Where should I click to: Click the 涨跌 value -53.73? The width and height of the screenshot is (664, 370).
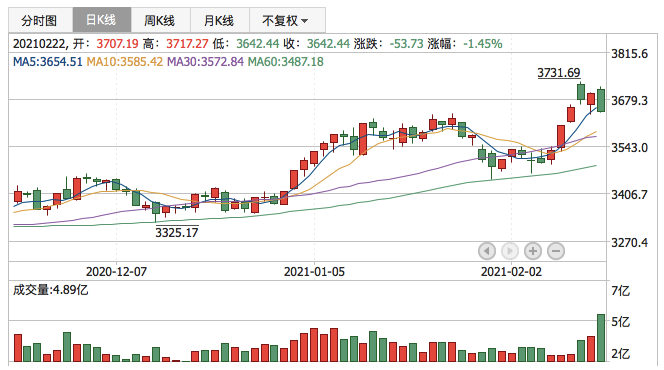click(x=406, y=44)
